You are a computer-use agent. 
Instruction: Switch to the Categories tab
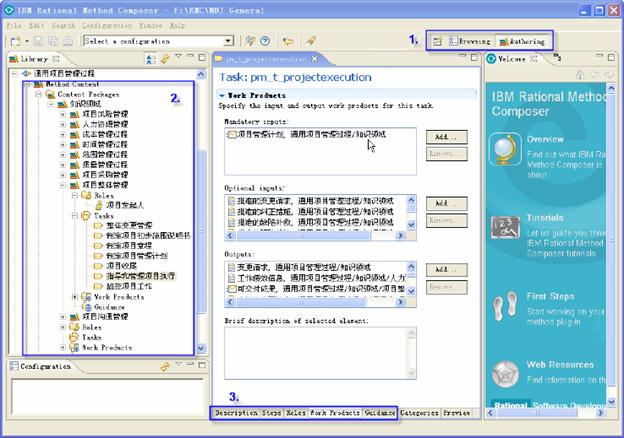click(419, 413)
